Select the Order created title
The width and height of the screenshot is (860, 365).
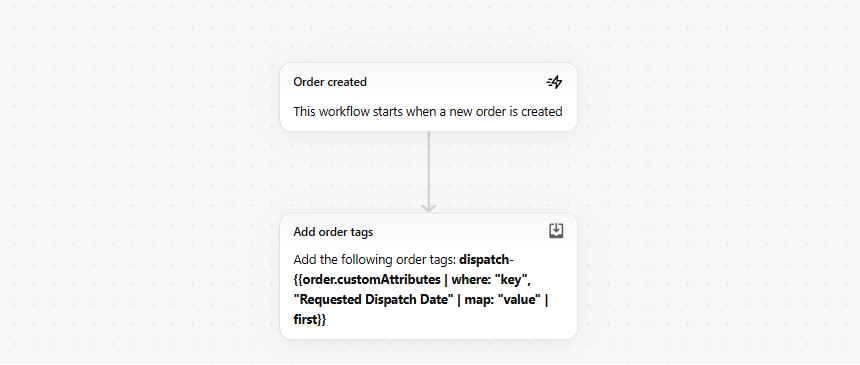tap(330, 82)
